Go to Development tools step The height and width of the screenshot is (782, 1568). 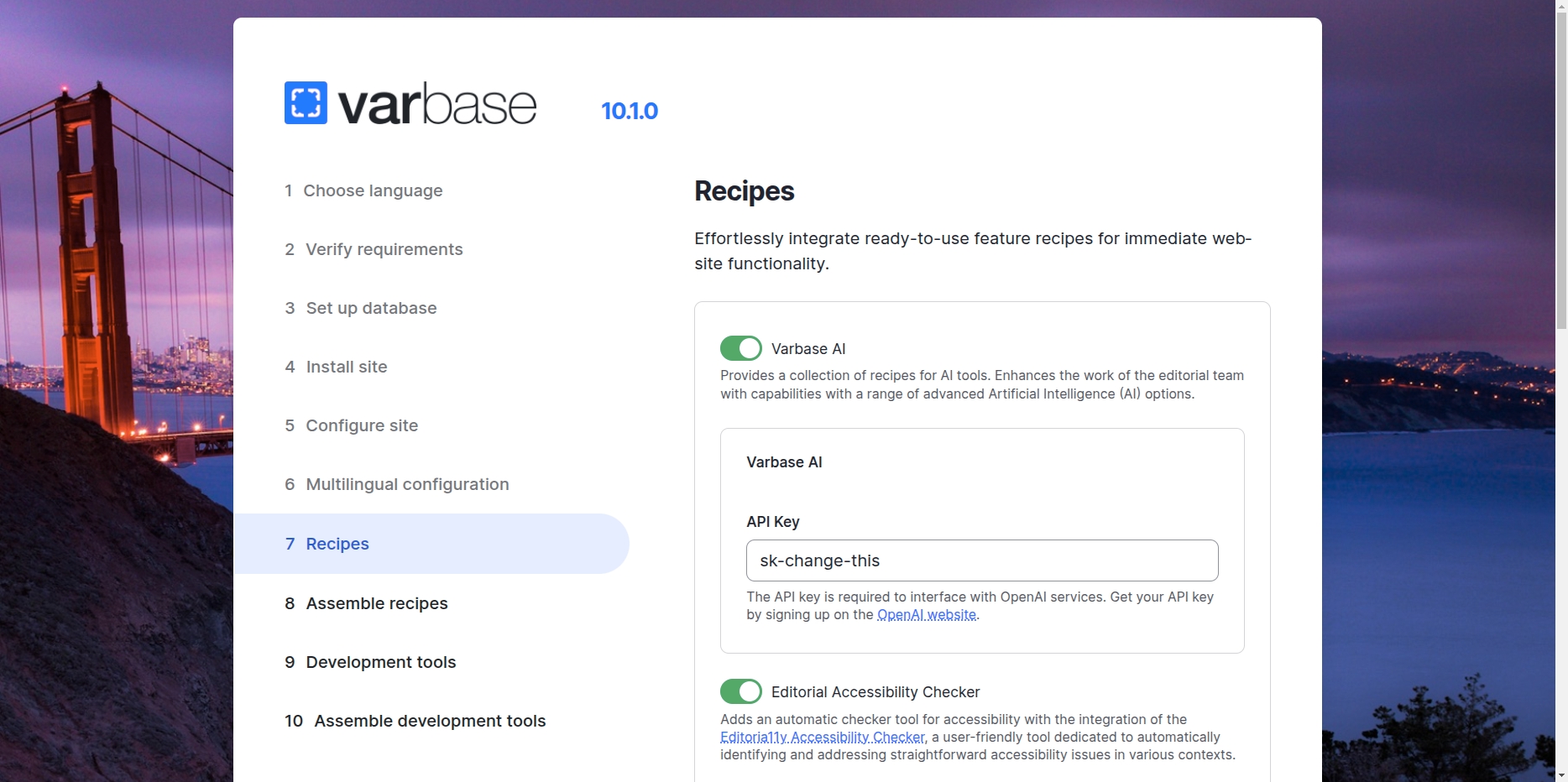click(x=380, y=662)
